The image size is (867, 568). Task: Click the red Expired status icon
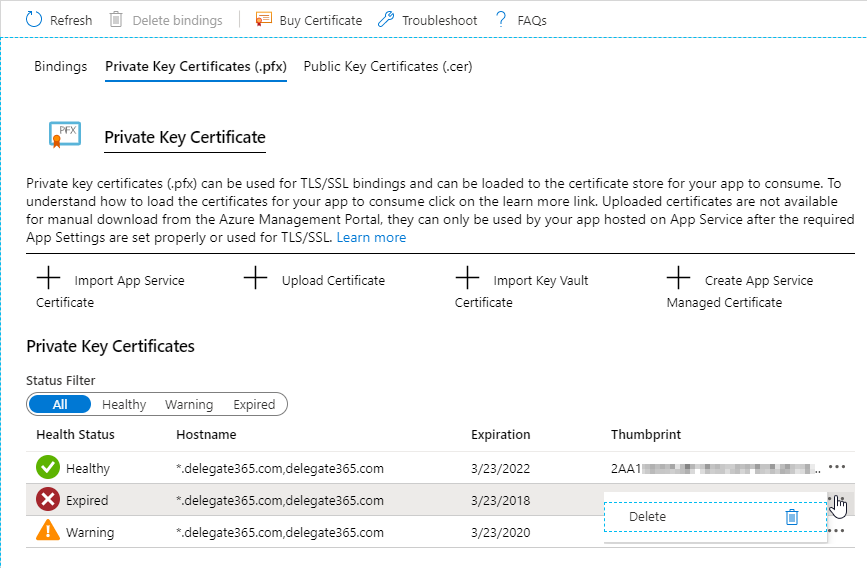(x=48, y=500)
